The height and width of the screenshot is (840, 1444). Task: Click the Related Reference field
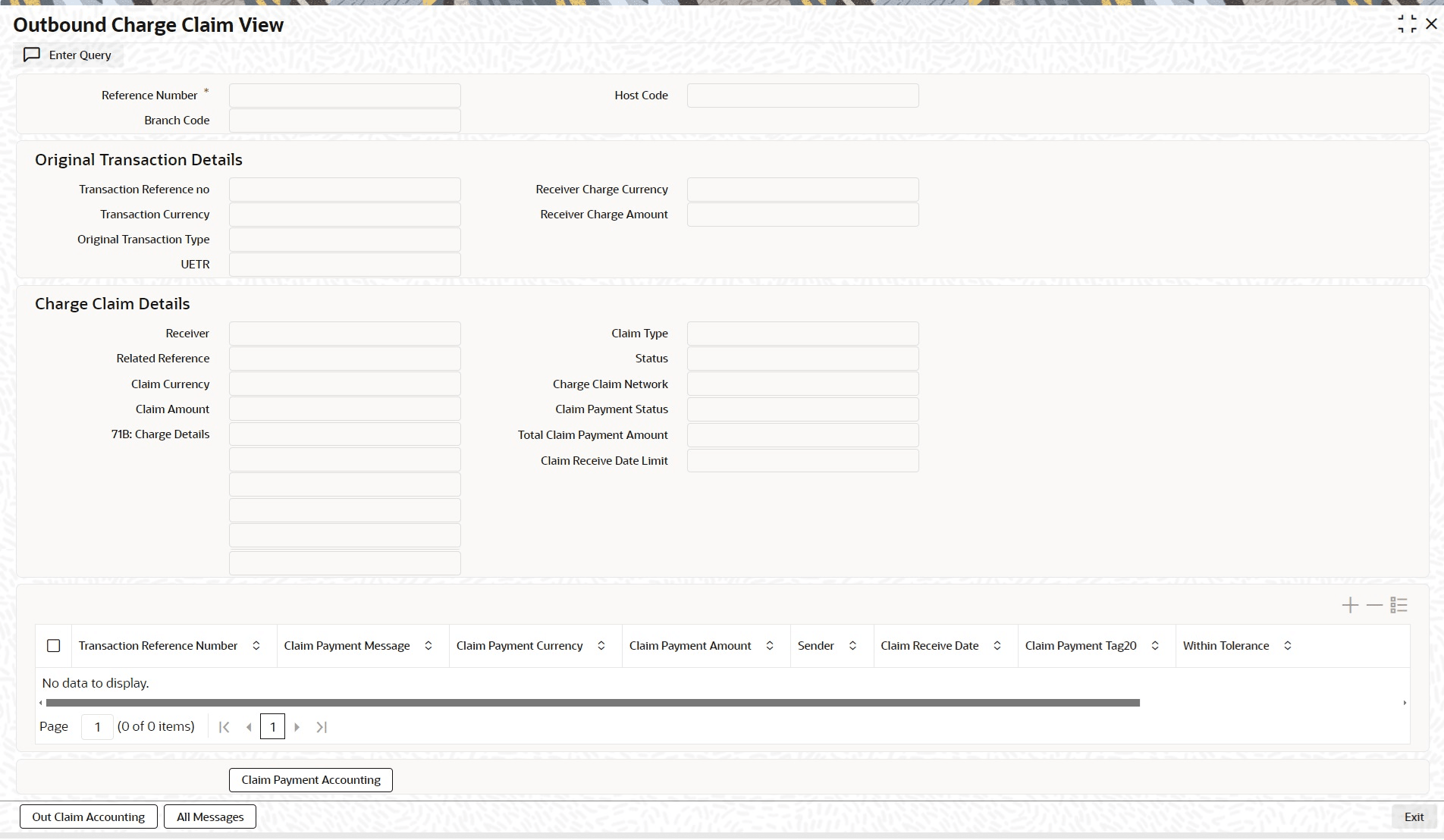coord(345,359)
